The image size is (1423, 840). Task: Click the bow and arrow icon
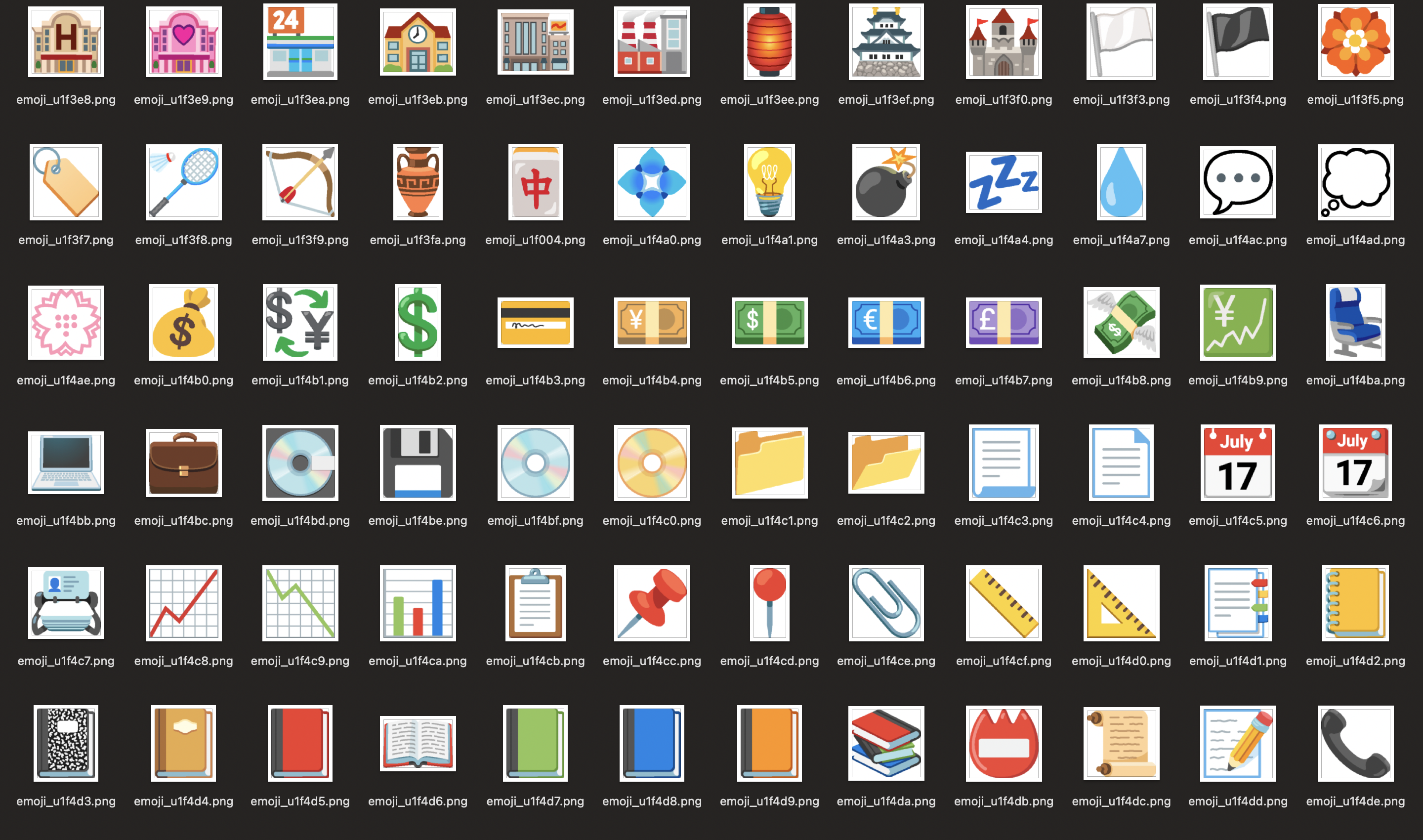pyautogui.click(x=300, y=182)
